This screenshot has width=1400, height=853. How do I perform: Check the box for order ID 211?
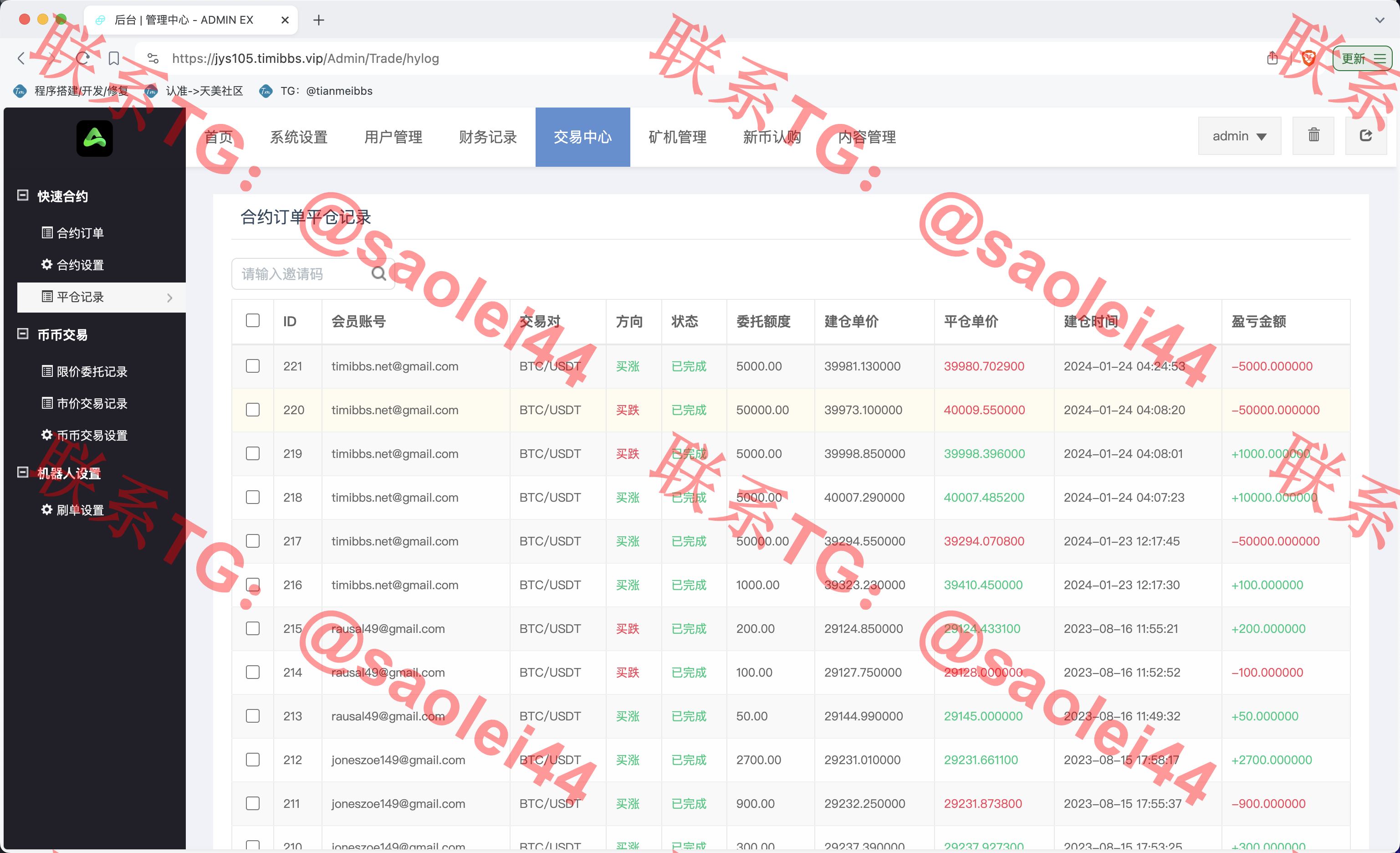(253, 803)
